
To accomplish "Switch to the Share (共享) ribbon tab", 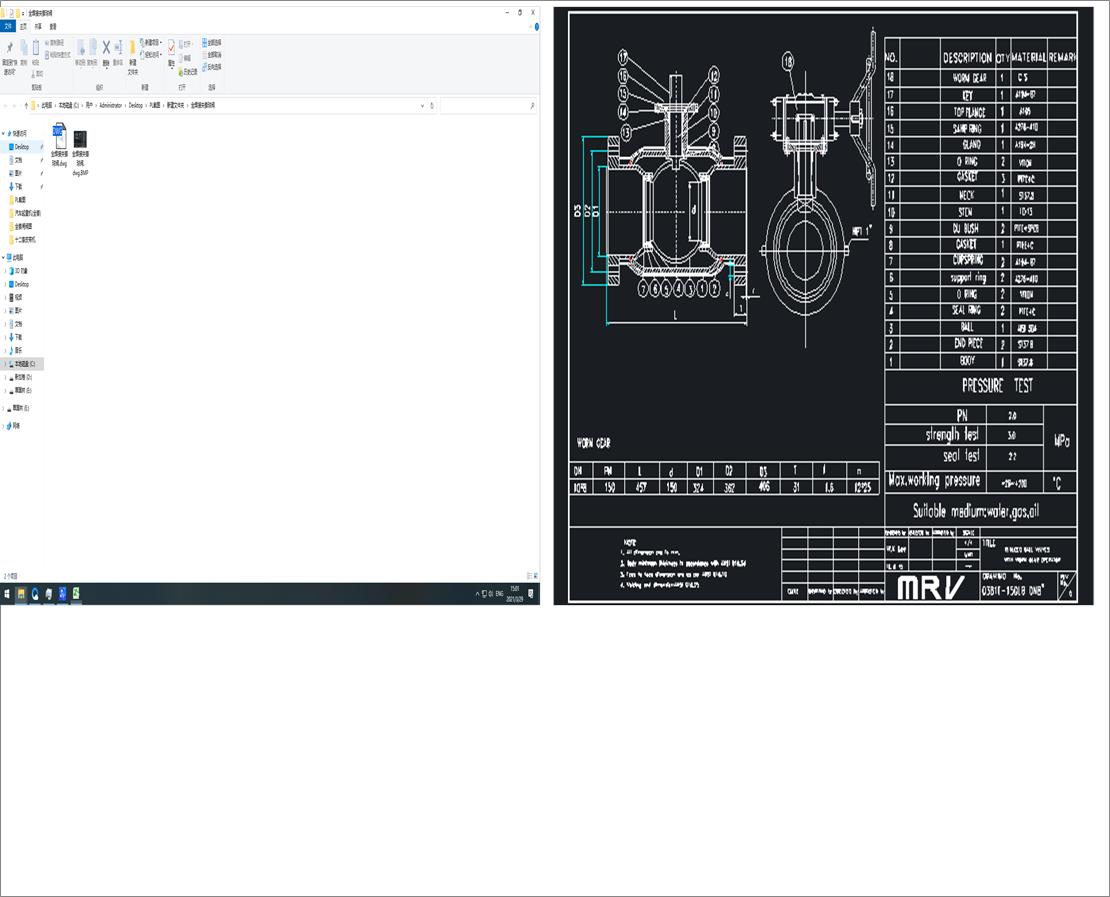I will (x=38, y=26).
